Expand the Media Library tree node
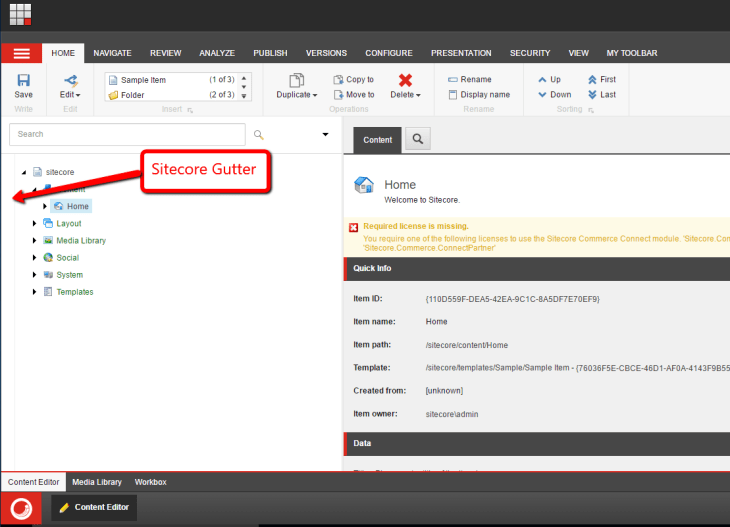The height and width of the screenshot is (527, 730). click(x=34, y=240)
